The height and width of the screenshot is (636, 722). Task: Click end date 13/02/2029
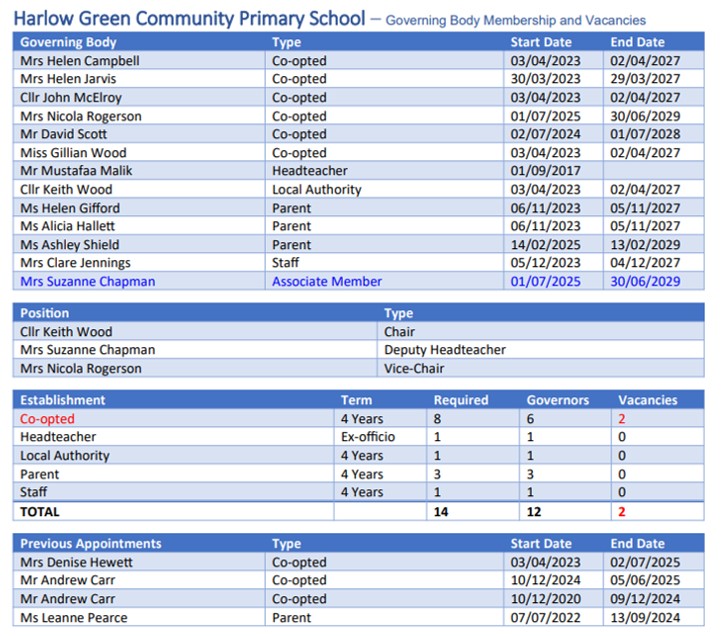pyautogui.click(x=645, y=245)
